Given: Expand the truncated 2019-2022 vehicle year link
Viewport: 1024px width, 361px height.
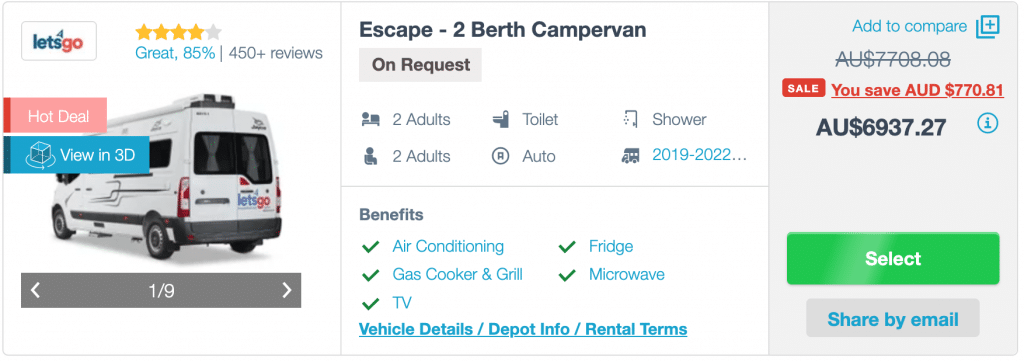Looking at the screenshot, I should (699, 156).
